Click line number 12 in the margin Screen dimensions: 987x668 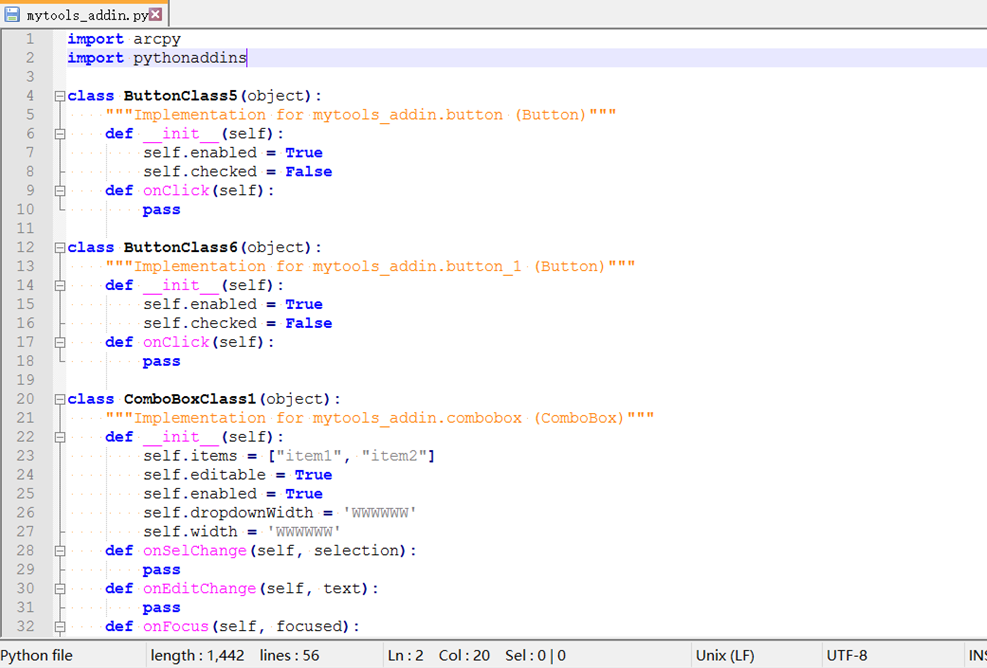25,247
